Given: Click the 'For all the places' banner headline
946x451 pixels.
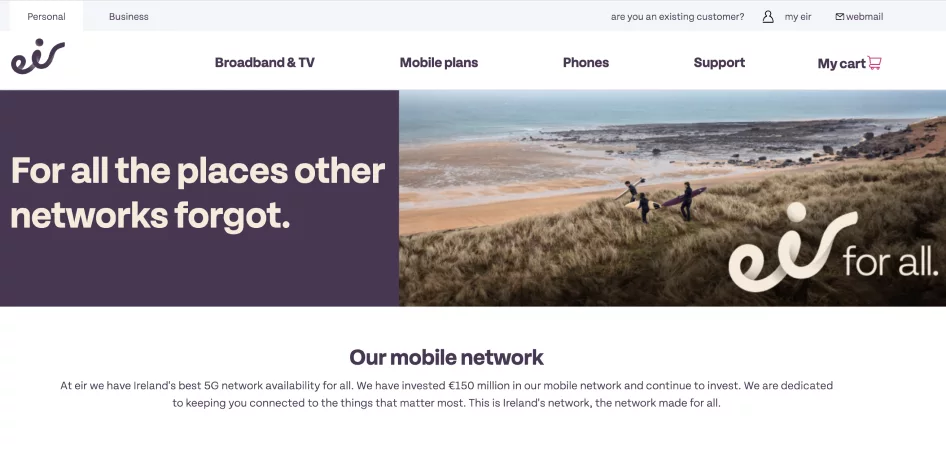Looking at the screenshot, I should (197, 194).
